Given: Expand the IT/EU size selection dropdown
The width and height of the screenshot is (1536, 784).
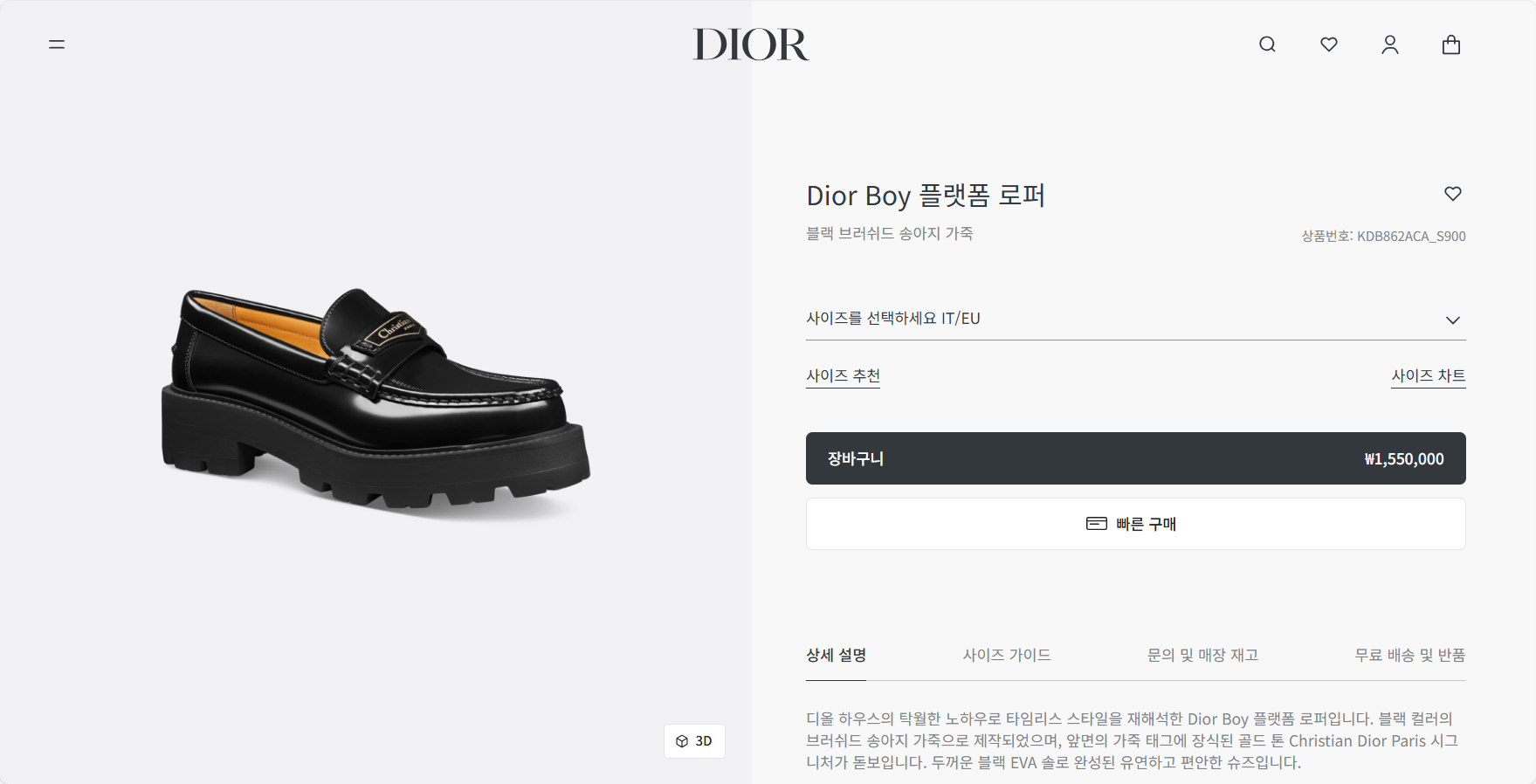Looking at the screenshot, I should click(1135, 319).
